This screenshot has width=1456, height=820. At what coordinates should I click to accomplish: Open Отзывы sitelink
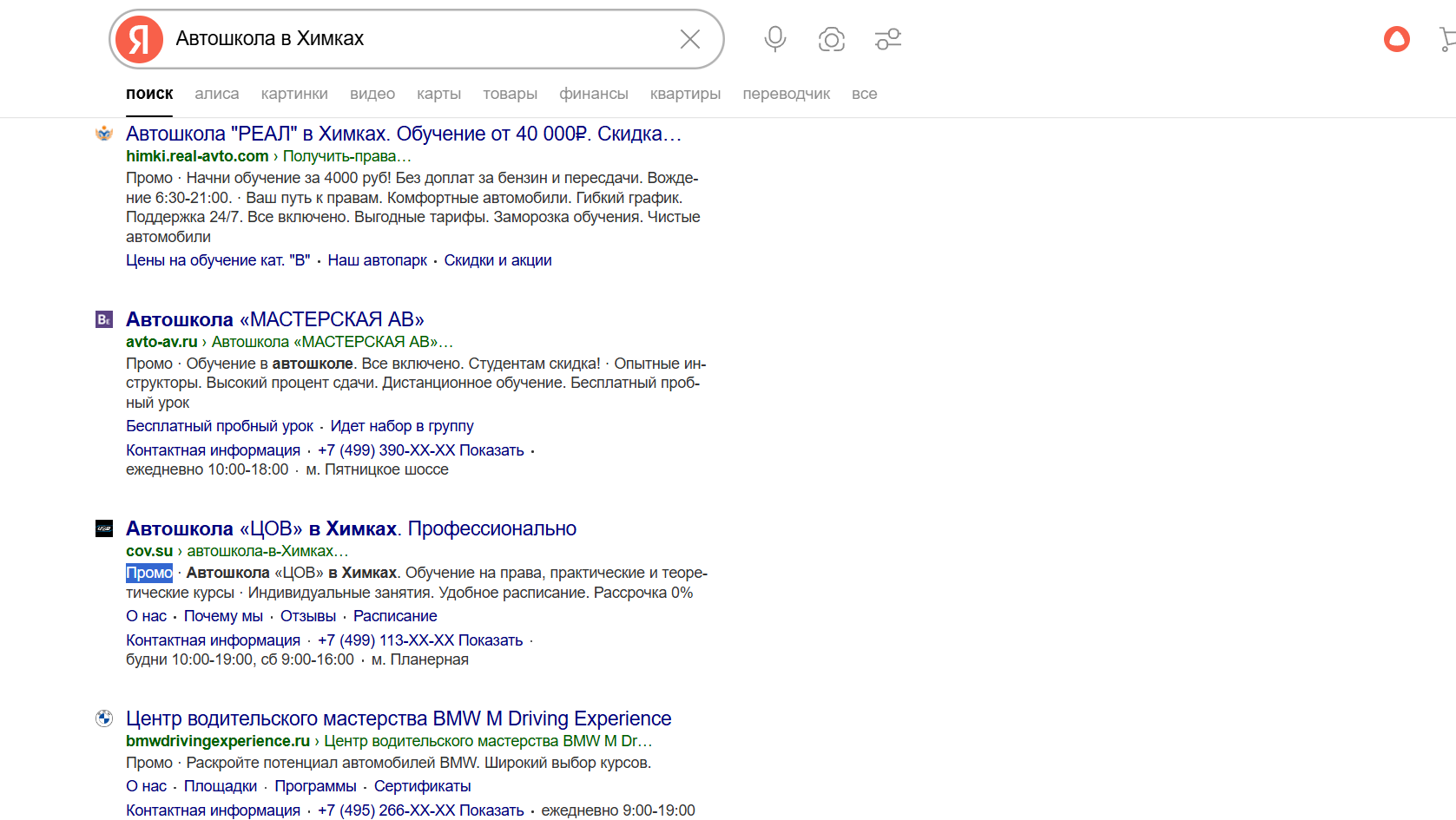pyautogui.click(x=308, y=616)
